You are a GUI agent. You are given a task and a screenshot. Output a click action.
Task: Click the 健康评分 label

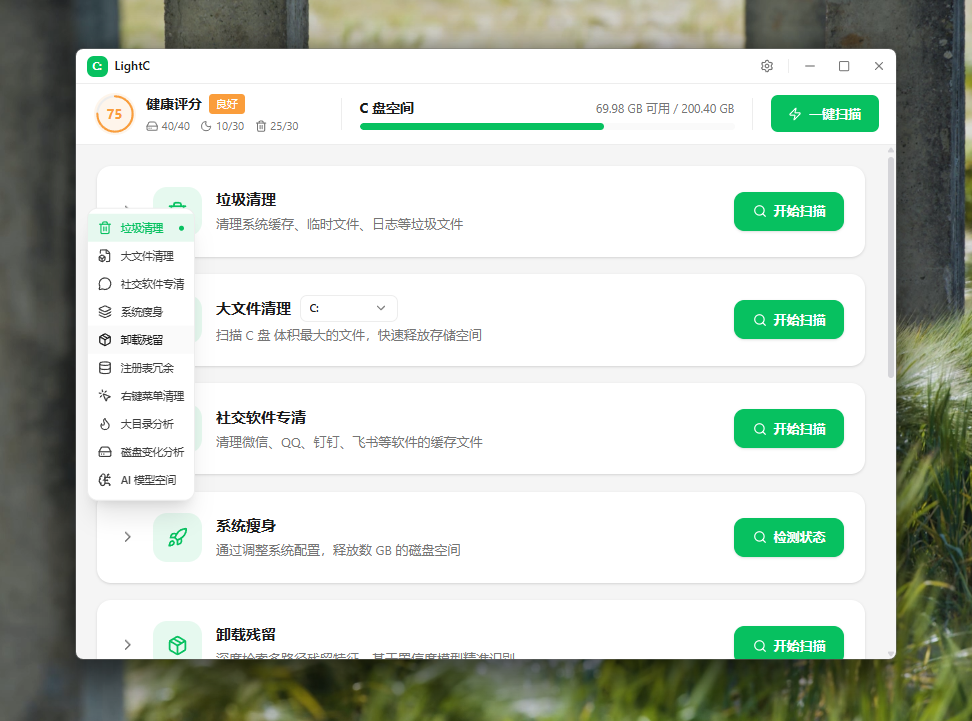tap(174, 104)
